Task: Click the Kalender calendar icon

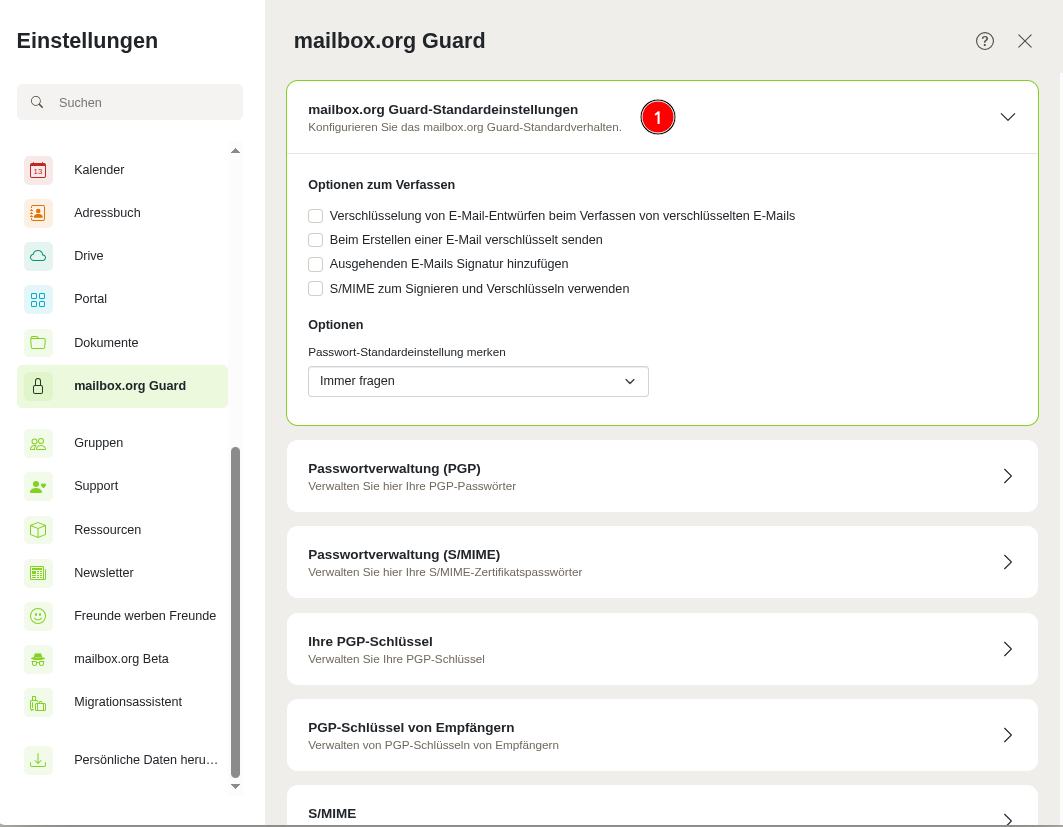Action: (38, 170)
